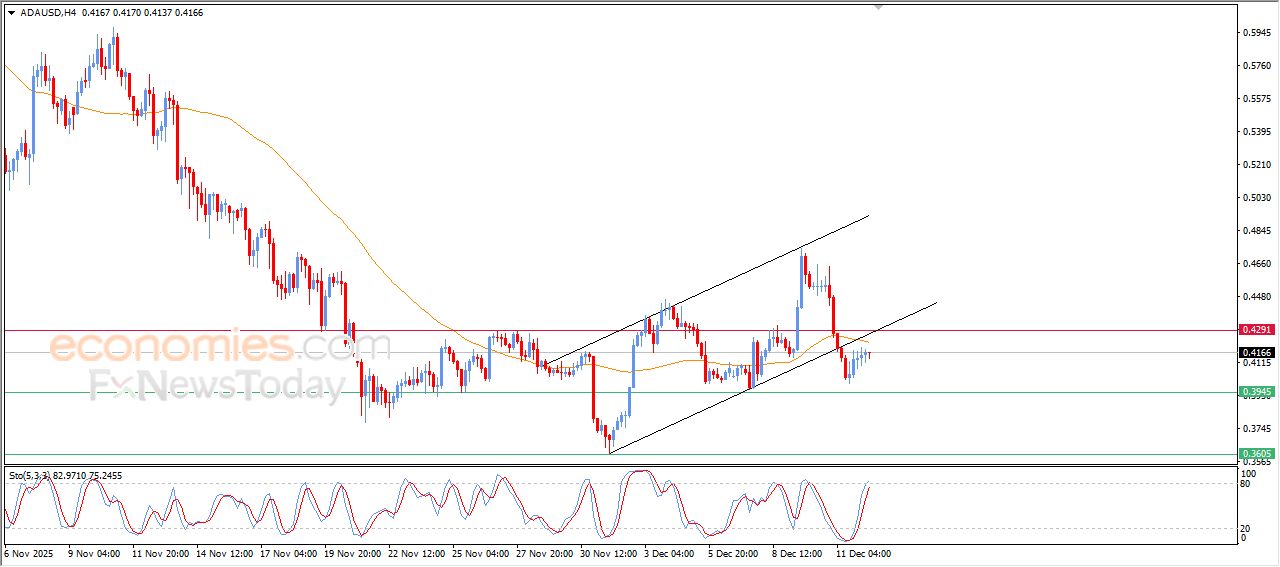Click the ADAUSD,H4 symbol title

click(x=49, y=13)
